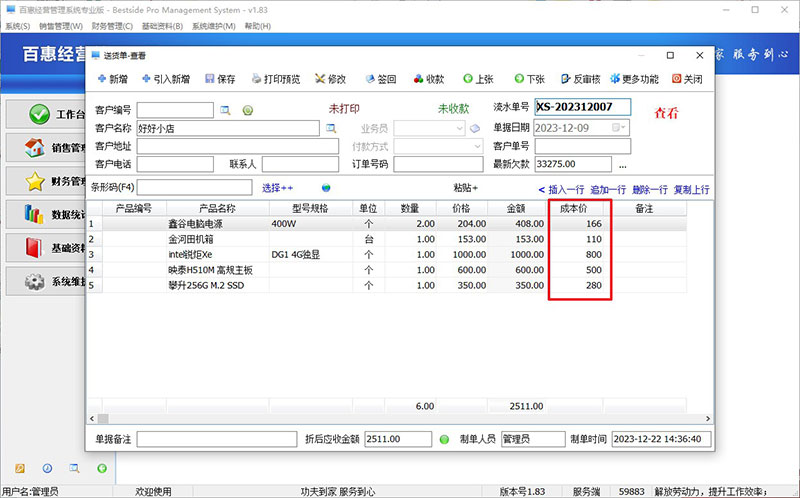Click the 1000.00 price cell
Screen dimensions: 800x498
(462, 254)
